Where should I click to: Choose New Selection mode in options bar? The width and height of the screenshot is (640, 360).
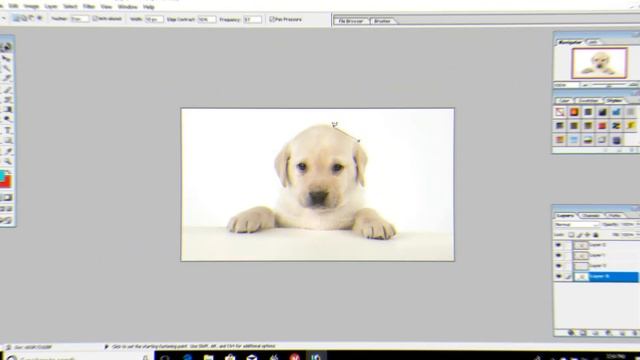click(16, 18)
